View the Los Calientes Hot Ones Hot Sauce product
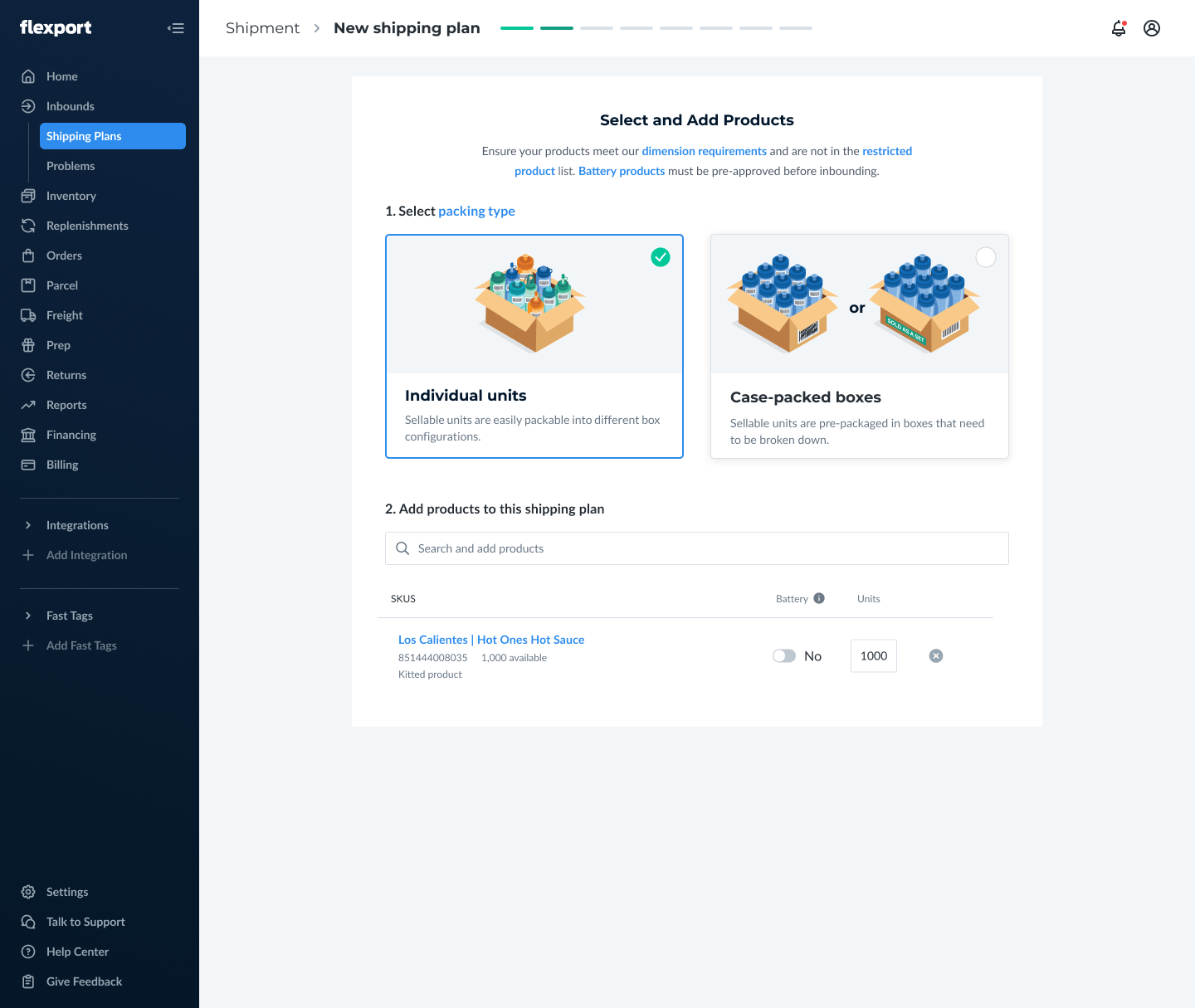Image resolution: width=1195 pixels, height=1008 pixels. click(x=491, y=640)
